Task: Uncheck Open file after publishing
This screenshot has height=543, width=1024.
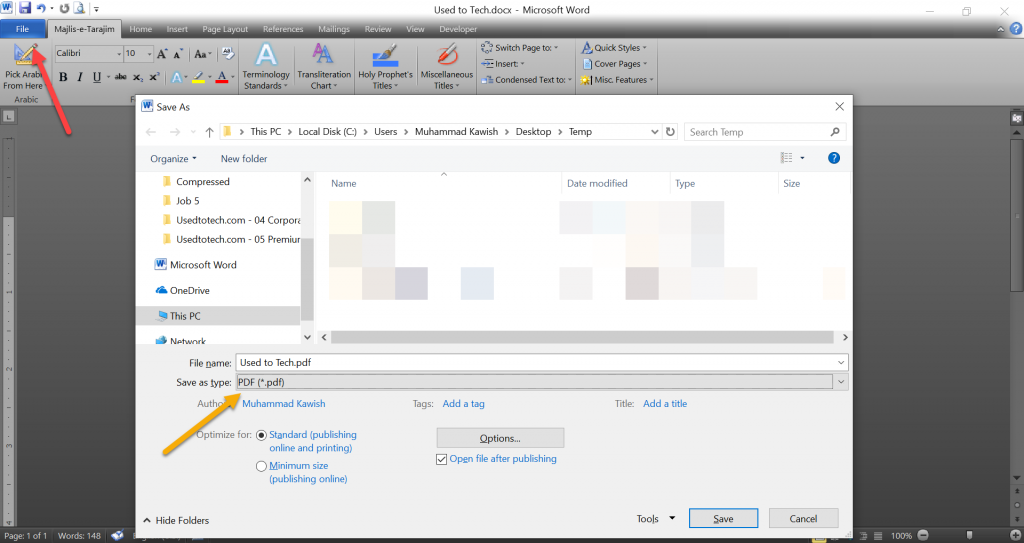Action: click(441, 459)
